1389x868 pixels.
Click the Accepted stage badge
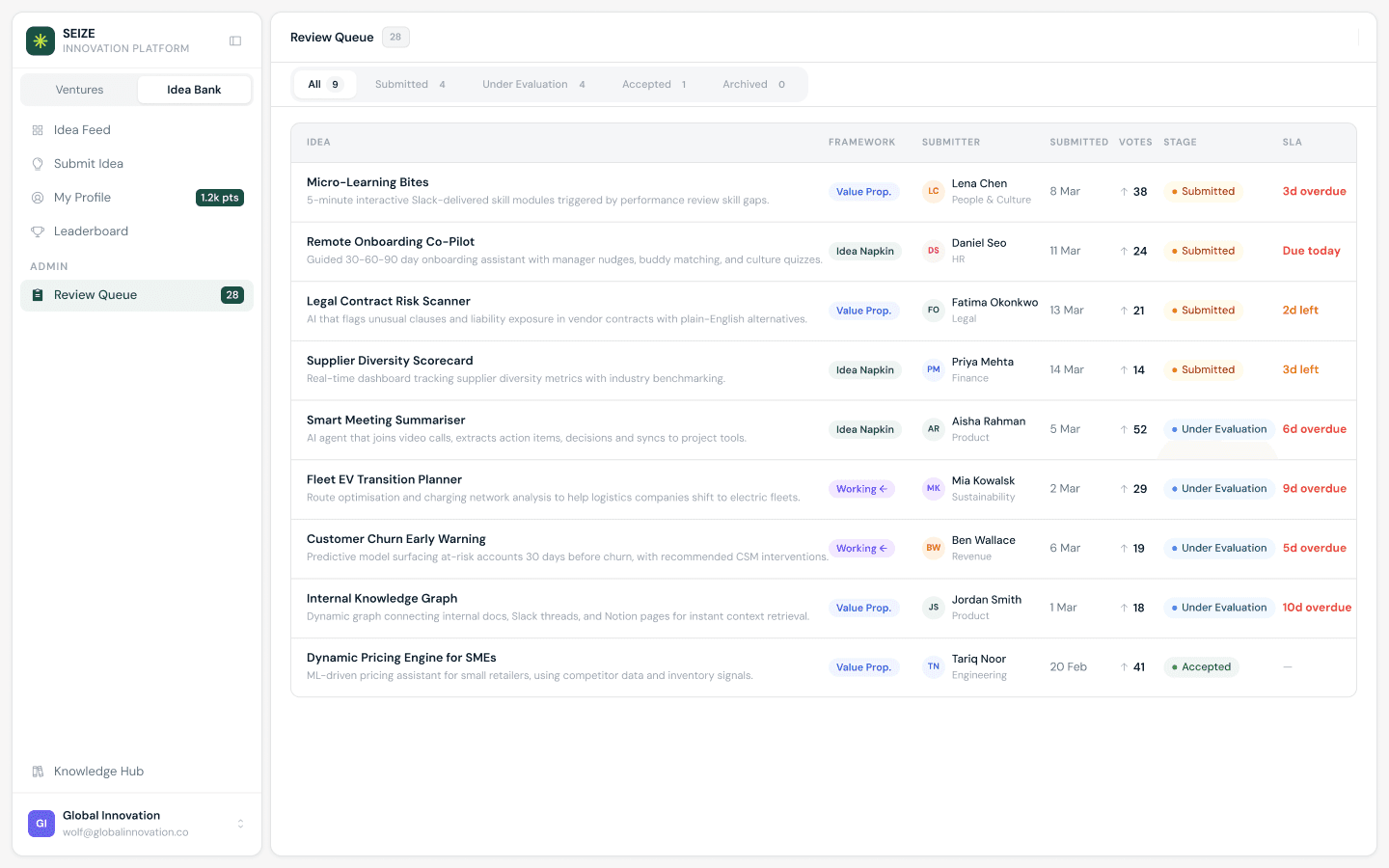coord(1201,667)
